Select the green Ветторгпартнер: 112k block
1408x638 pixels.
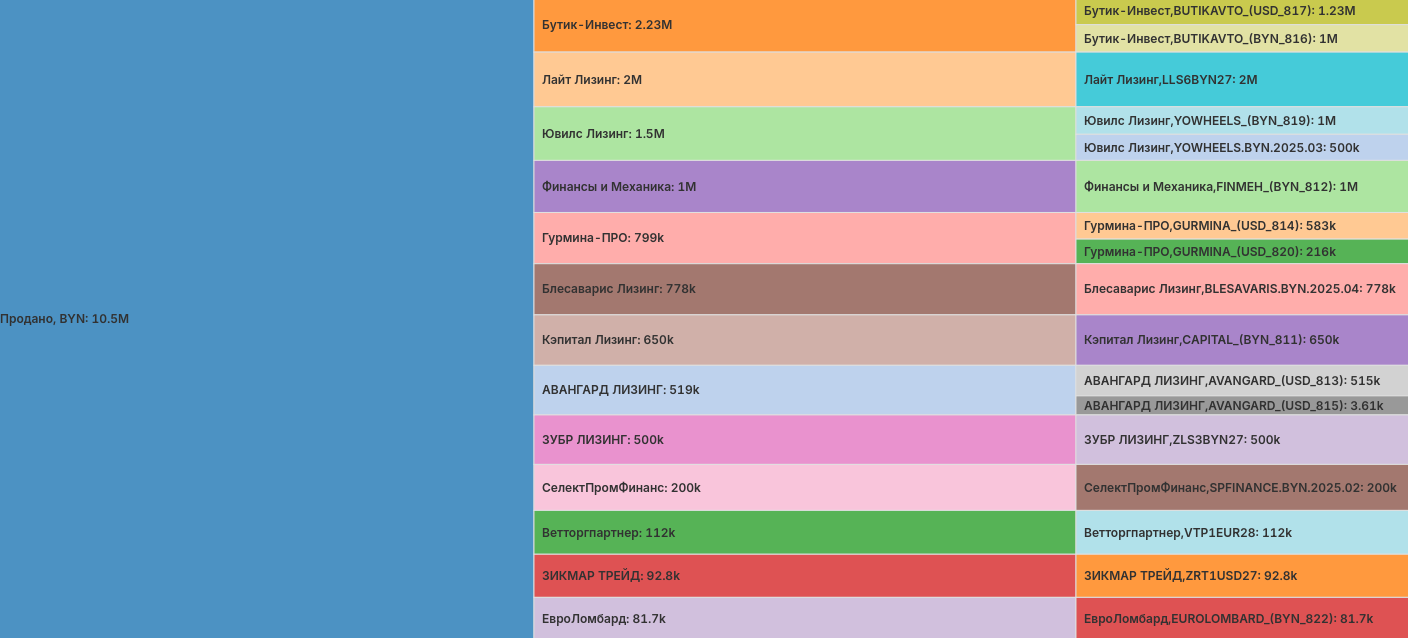(x=804, y=533)
